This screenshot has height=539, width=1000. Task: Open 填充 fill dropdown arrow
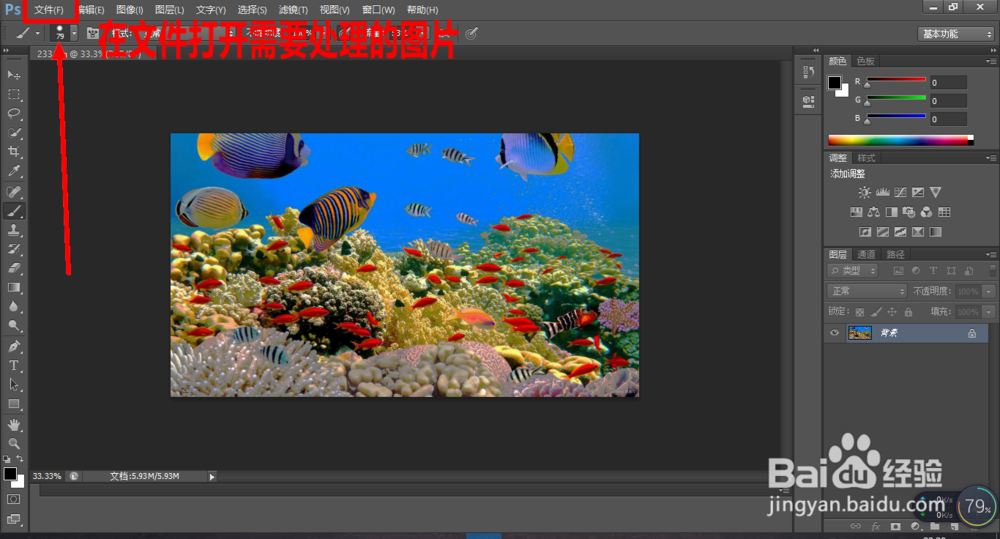[x=989, y=312]
